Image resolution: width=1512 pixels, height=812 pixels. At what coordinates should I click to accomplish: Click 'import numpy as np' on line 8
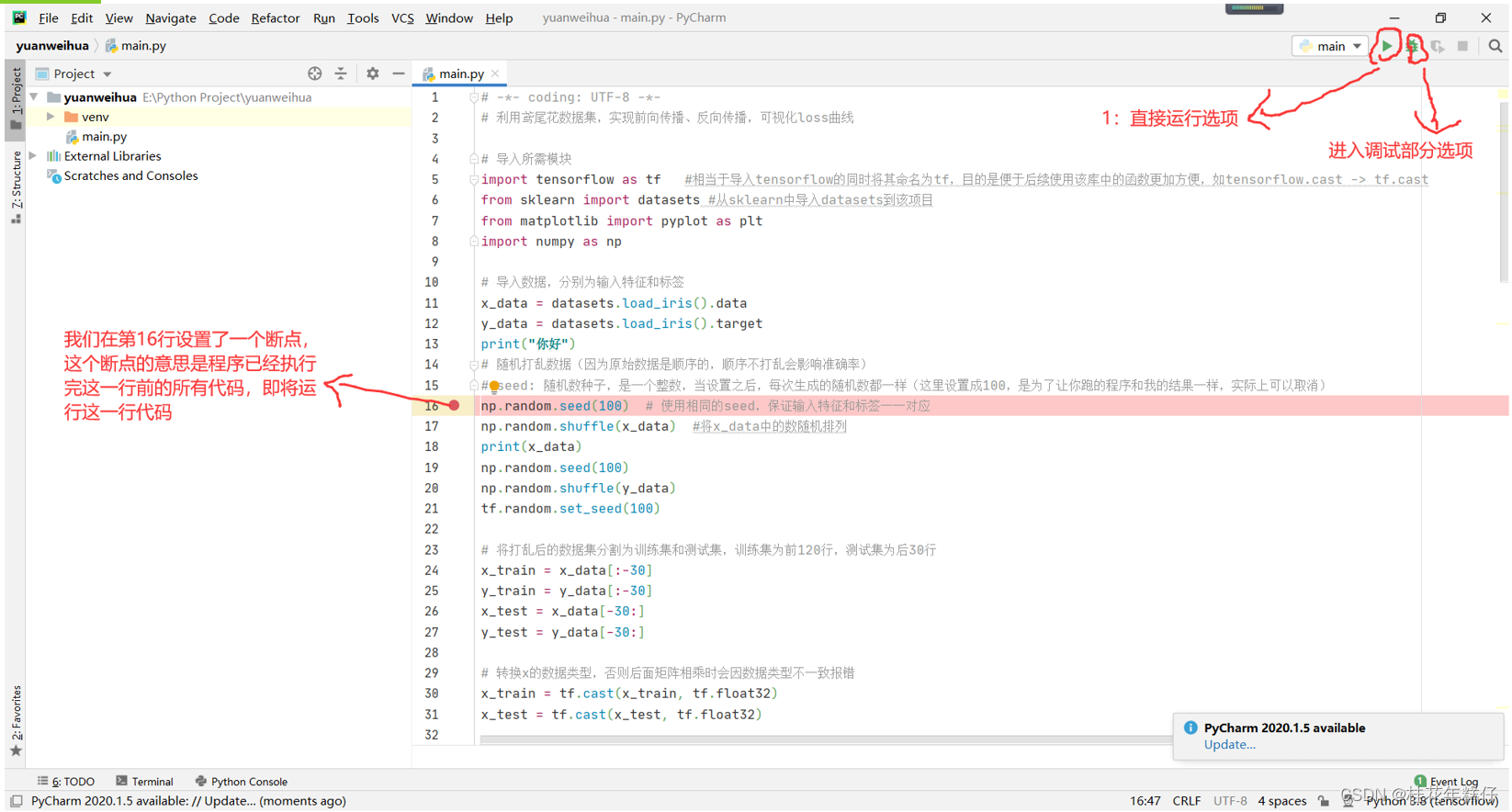tap(551, 242)
